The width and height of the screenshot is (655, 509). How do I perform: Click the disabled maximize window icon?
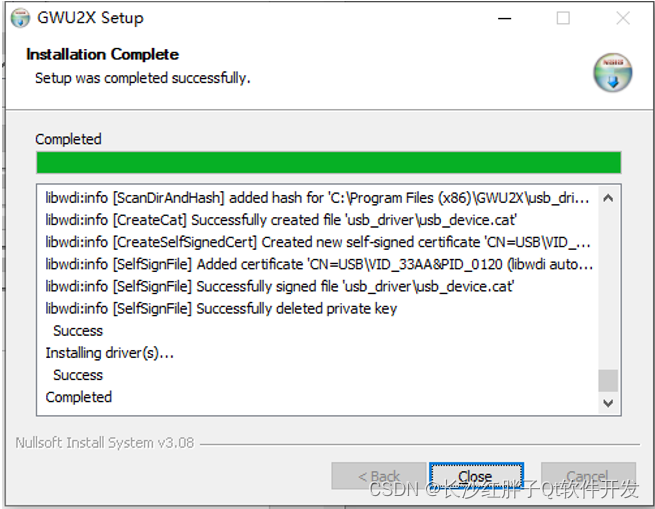click(563, 18)
